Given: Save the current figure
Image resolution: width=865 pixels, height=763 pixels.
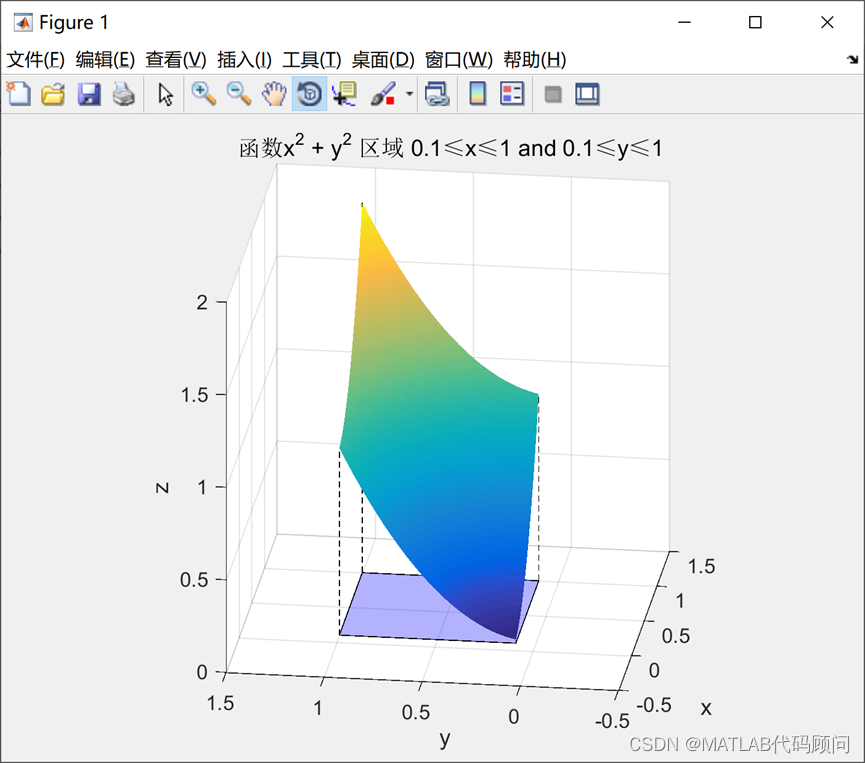Looking at the screenshot, I should [89, 93].
